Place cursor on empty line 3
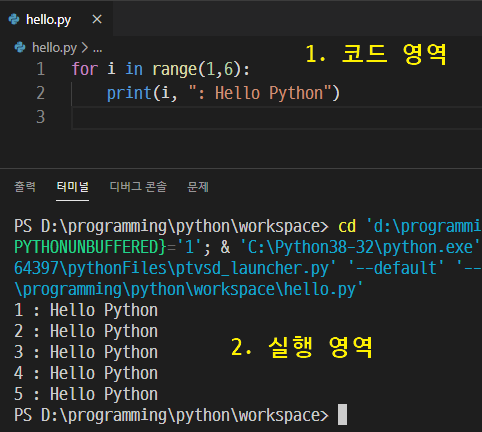Screen dimensions: 482x432 click(277, 118)
